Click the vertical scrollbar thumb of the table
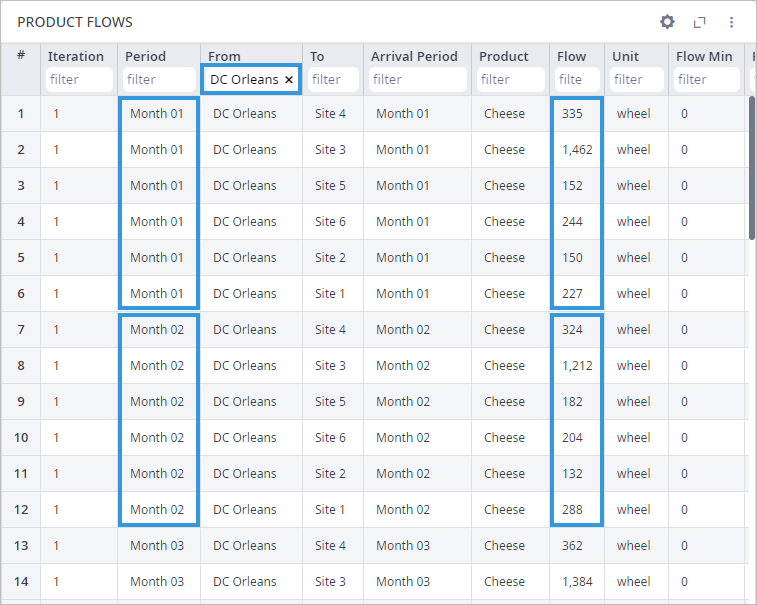757x605 pixels. tap(752, 168)
